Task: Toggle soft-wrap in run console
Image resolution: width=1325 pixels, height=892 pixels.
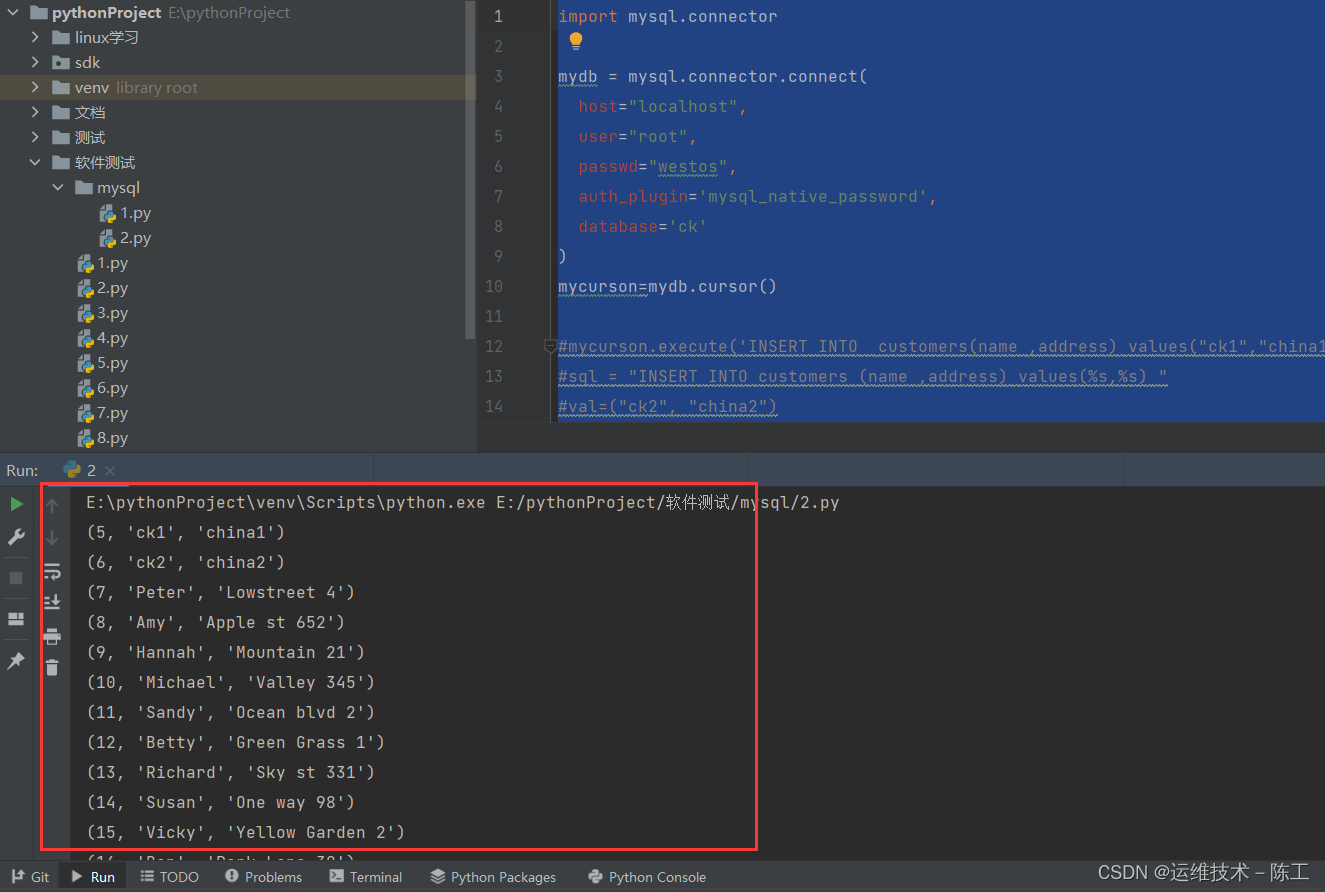Action: [x=52, y=571]
